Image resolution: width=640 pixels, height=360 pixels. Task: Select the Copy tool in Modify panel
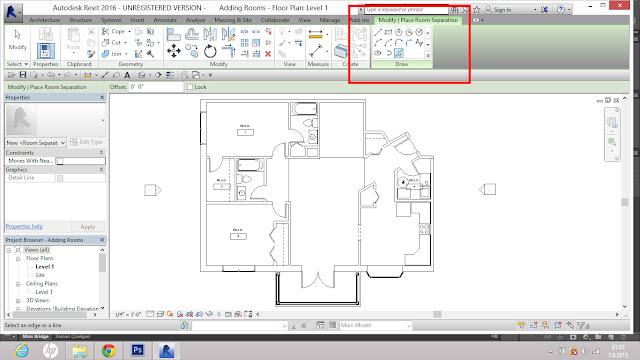191,51
